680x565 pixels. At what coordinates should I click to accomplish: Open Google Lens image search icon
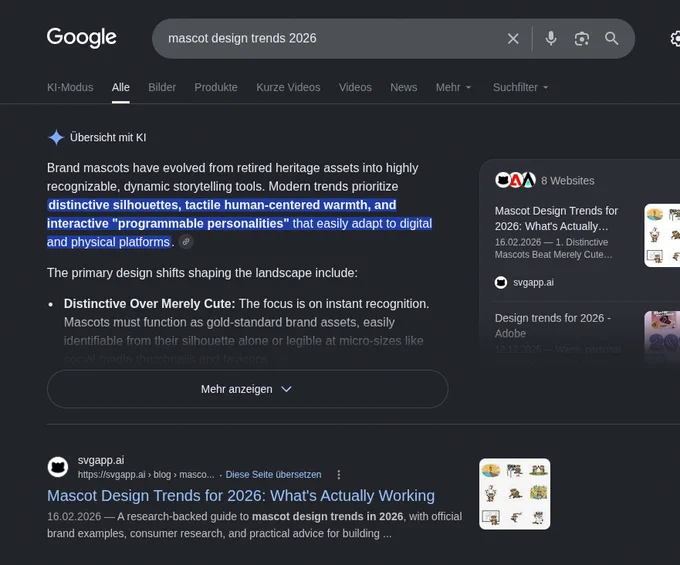point(582,39)
